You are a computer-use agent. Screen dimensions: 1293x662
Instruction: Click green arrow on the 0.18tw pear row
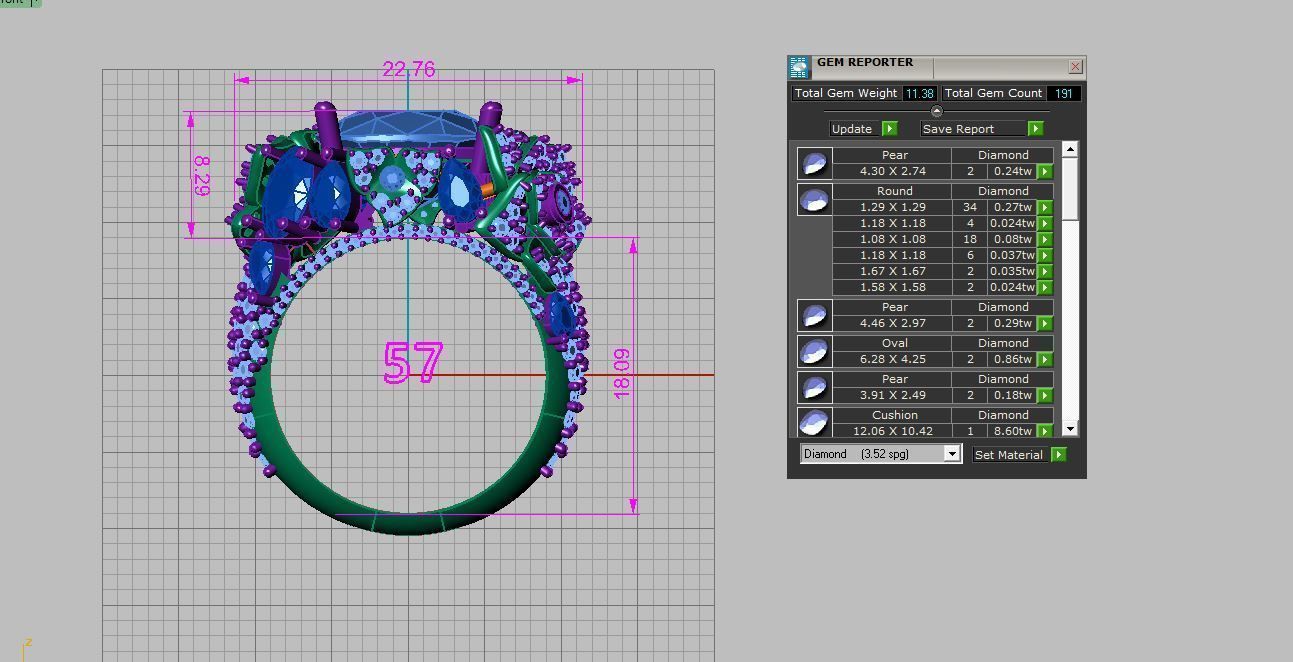point(1045,396)
